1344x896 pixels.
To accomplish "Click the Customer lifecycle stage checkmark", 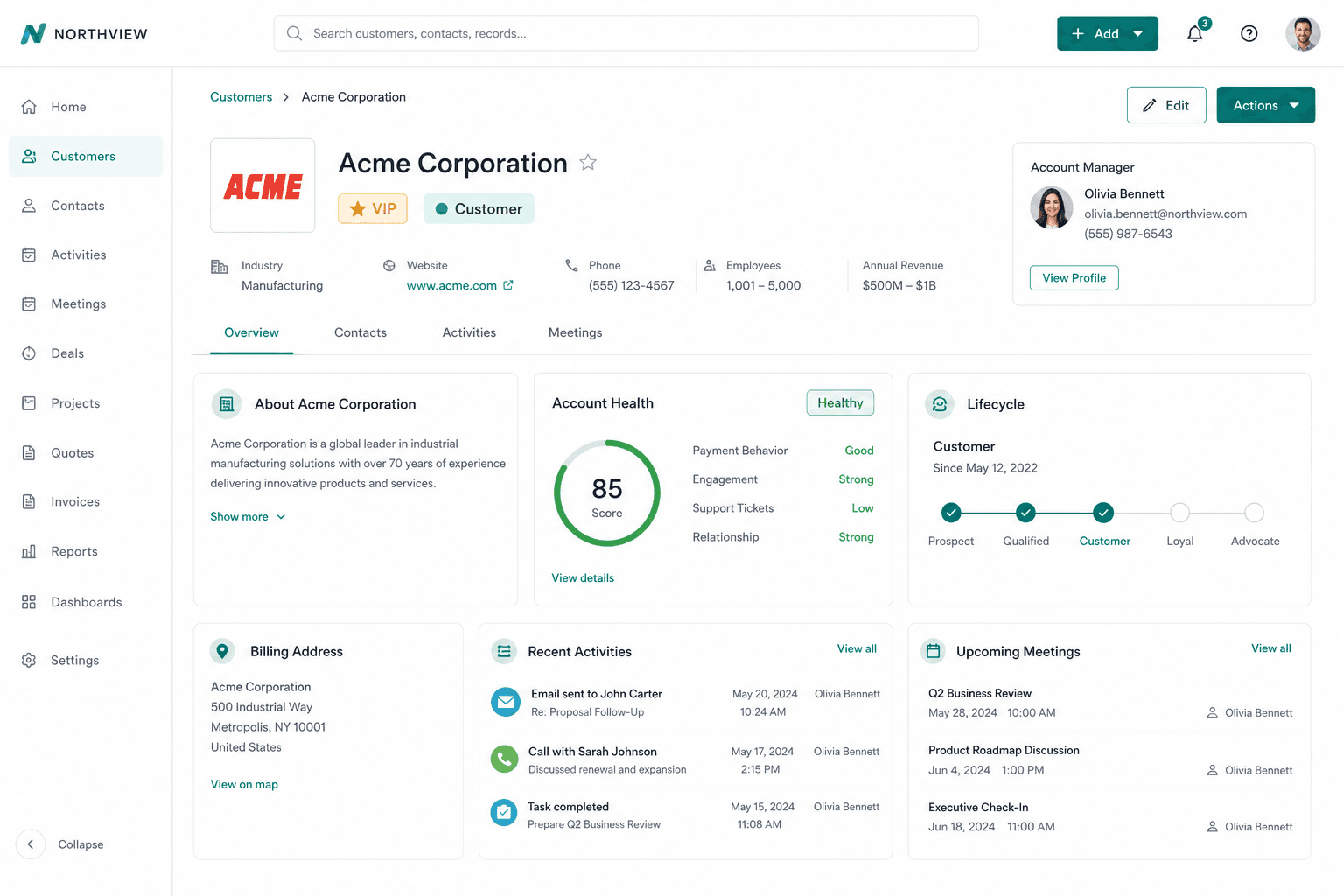I will click(1103, 513).
